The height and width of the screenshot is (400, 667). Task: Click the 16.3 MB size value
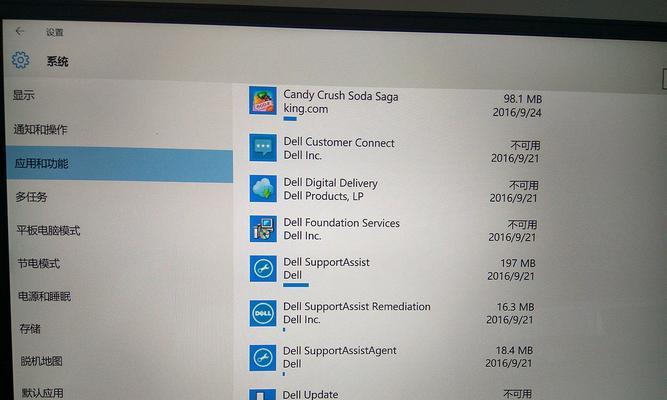(x=515, y=307)
